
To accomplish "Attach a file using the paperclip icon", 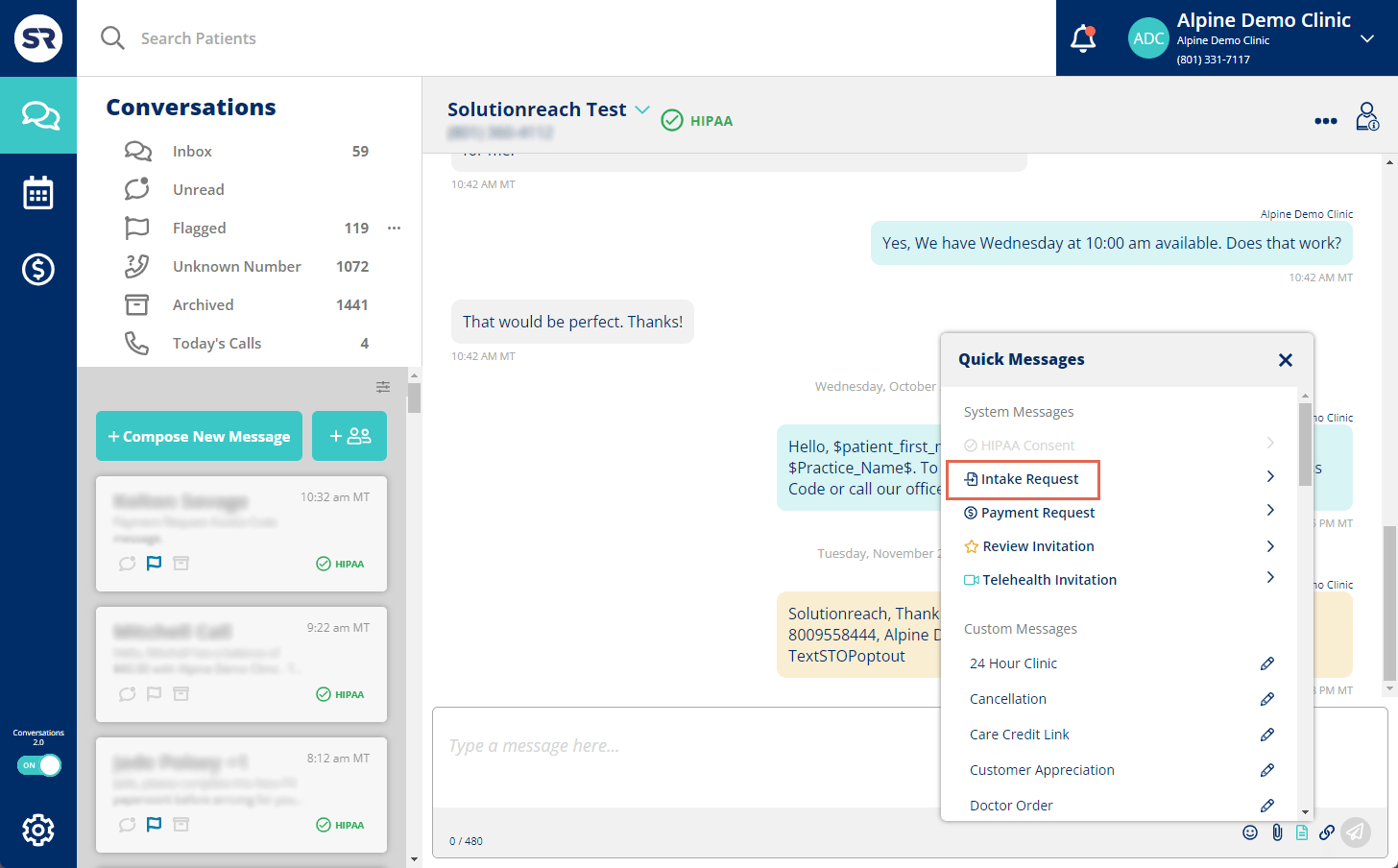I will pos(1277,832).
